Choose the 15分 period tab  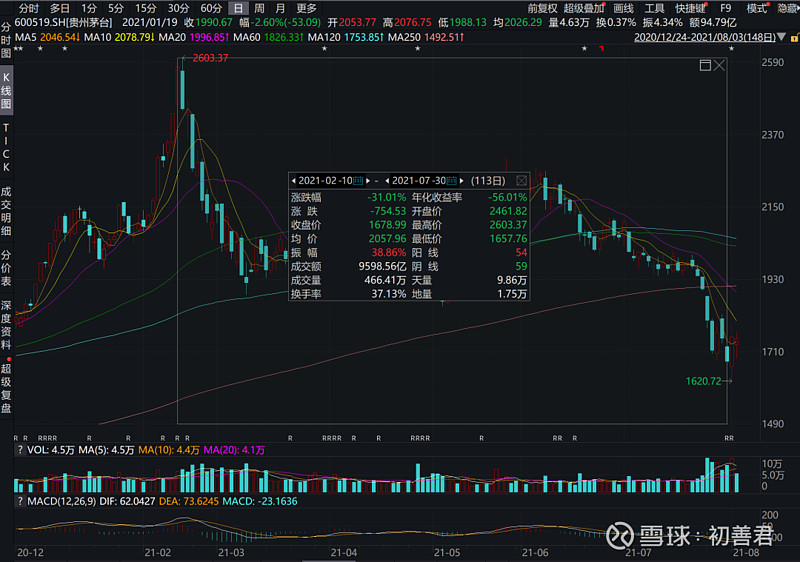(x=146, y=8)
